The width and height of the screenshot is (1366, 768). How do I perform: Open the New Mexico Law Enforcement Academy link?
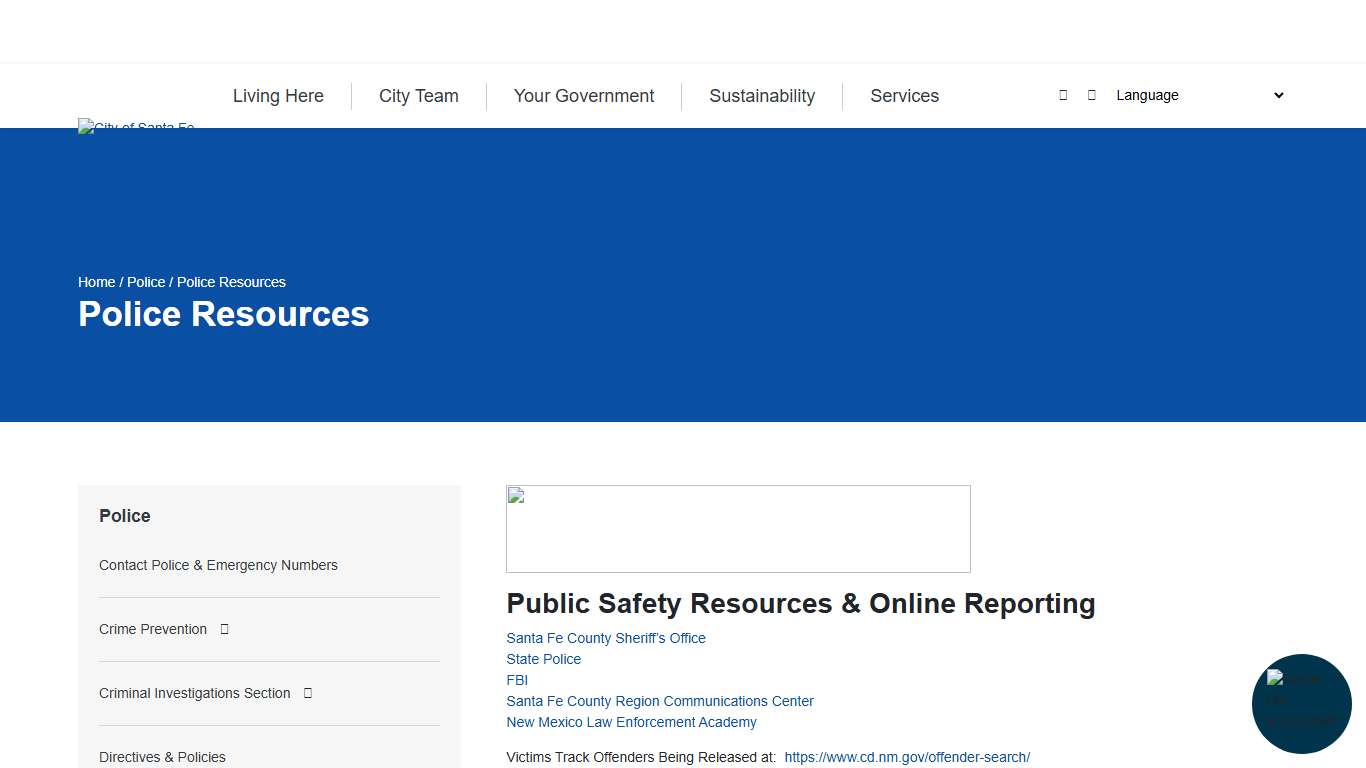[x=631, y=722]
